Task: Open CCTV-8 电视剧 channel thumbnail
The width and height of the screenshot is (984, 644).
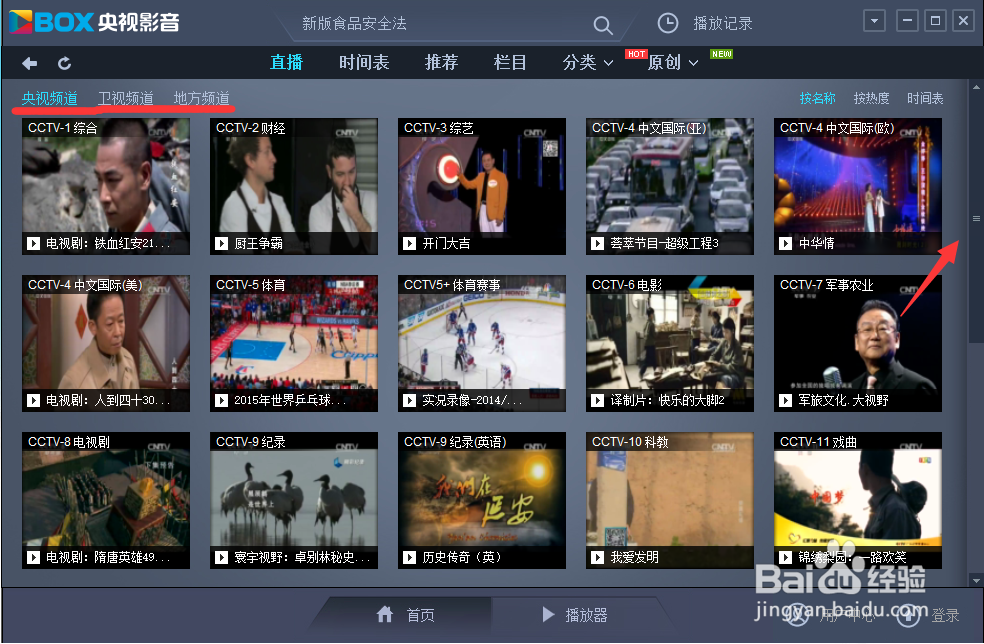Action: pyautogui.click(x=105, y=500)
